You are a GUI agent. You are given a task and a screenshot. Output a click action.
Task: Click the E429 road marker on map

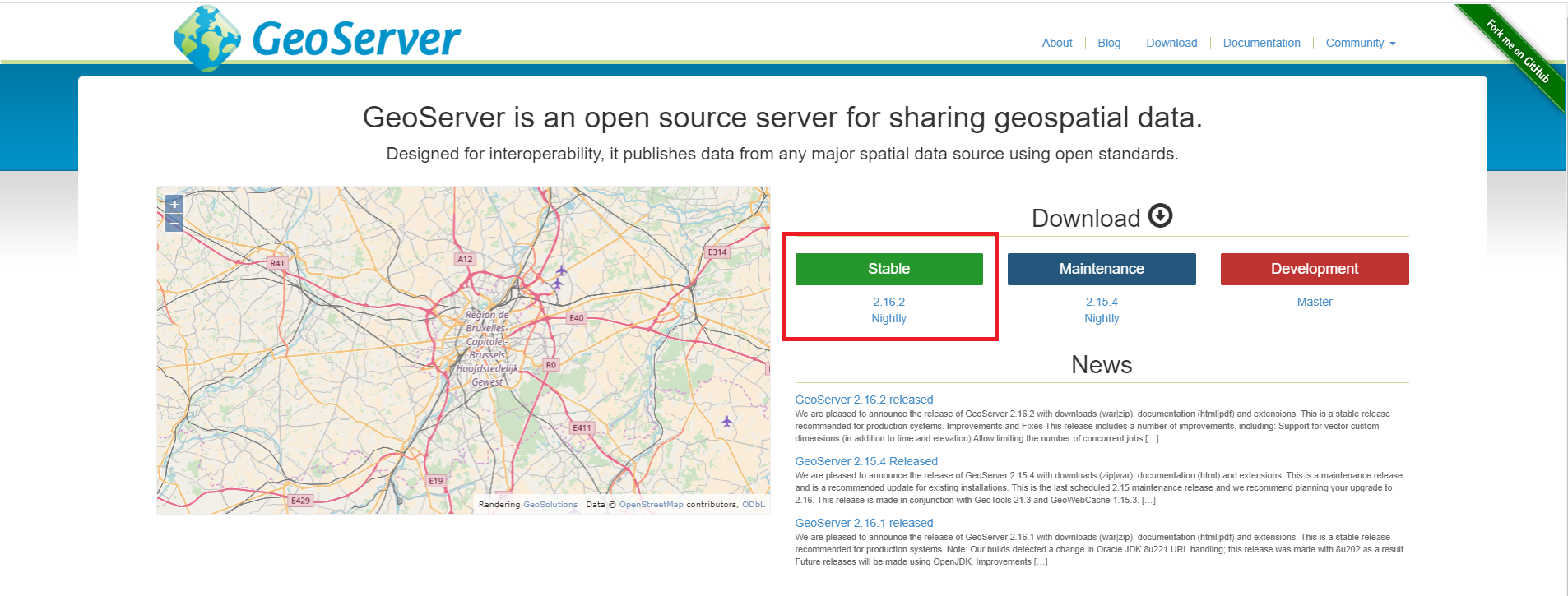click(300, 501)
